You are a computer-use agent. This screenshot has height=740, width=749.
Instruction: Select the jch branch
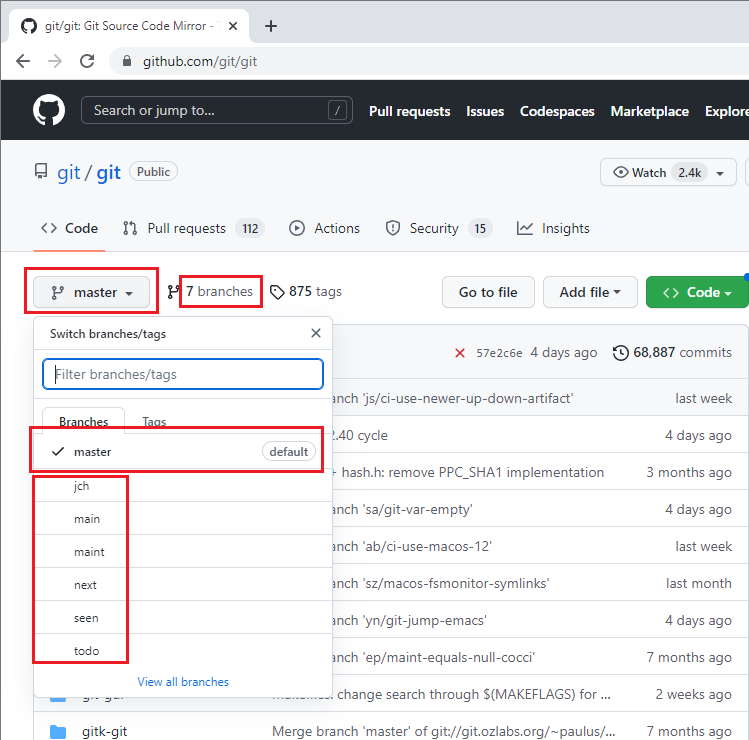pyautogui.click(x=183, y=485)
